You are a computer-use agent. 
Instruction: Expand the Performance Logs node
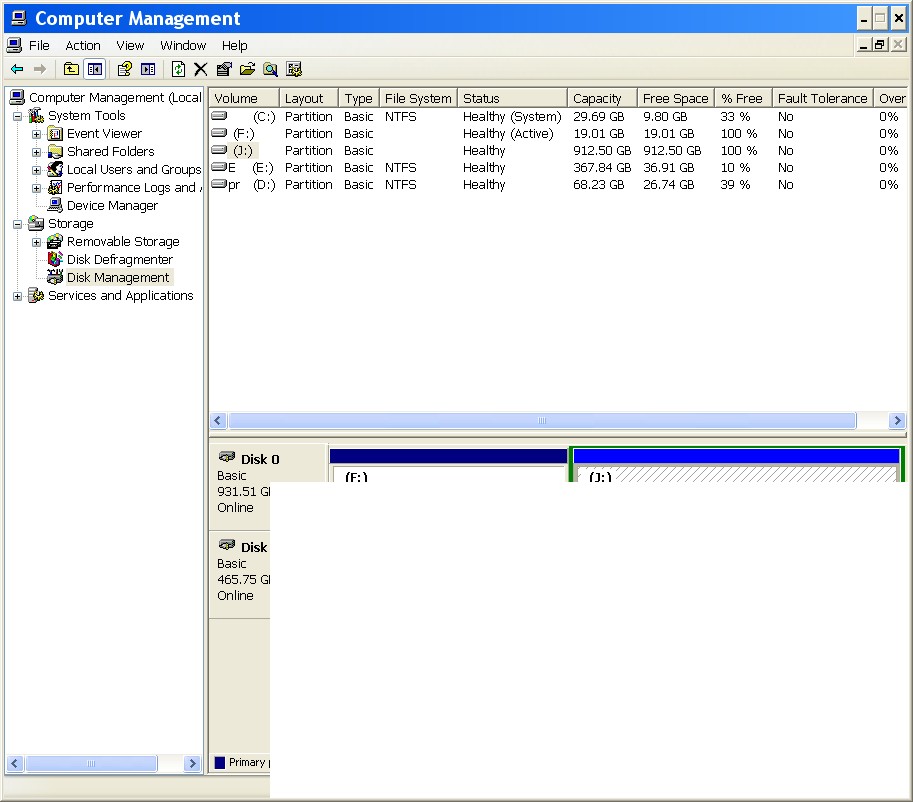[x=37, y=189]
